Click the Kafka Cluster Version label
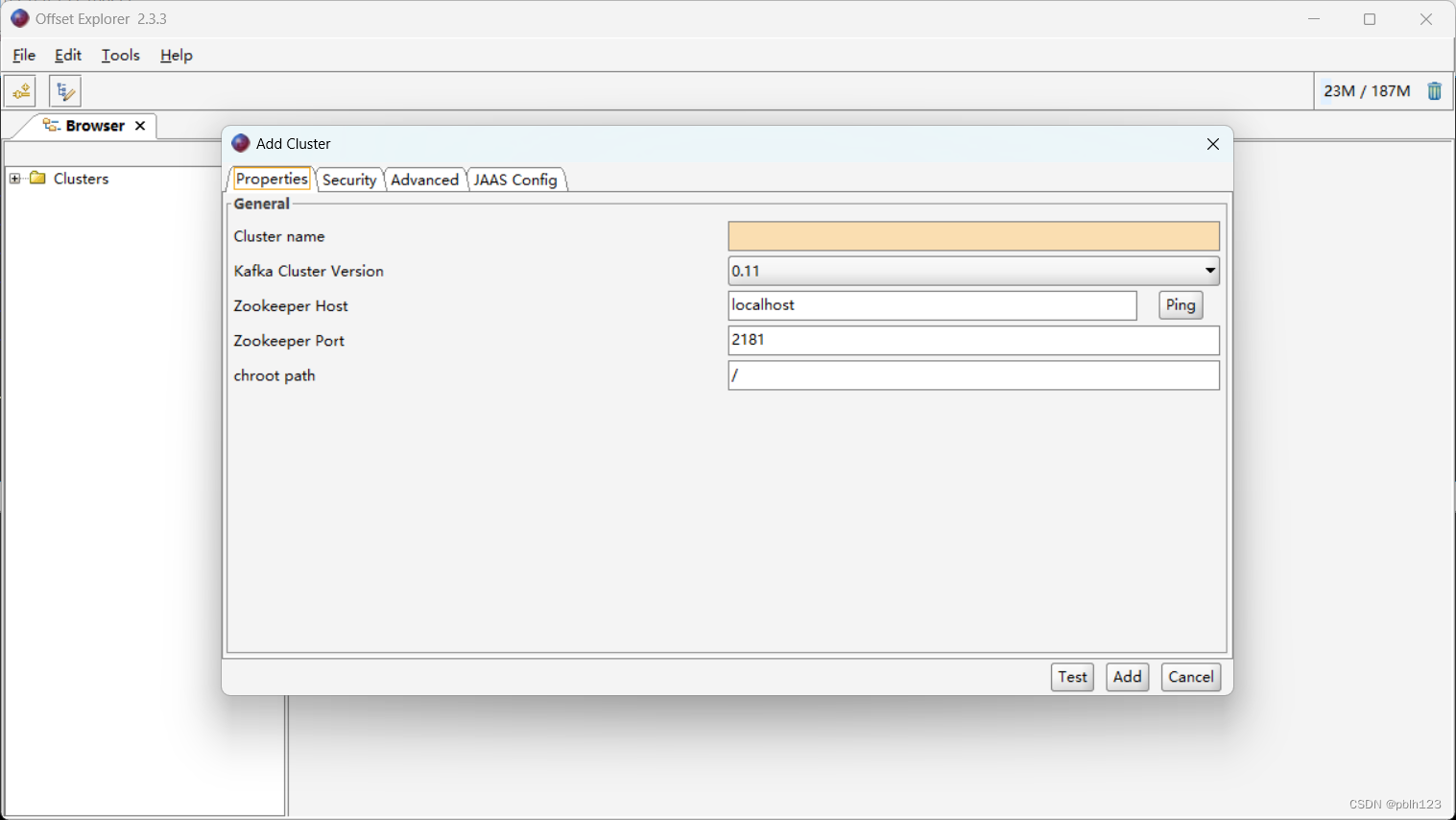1456x820 pixels. pos(309,271)
